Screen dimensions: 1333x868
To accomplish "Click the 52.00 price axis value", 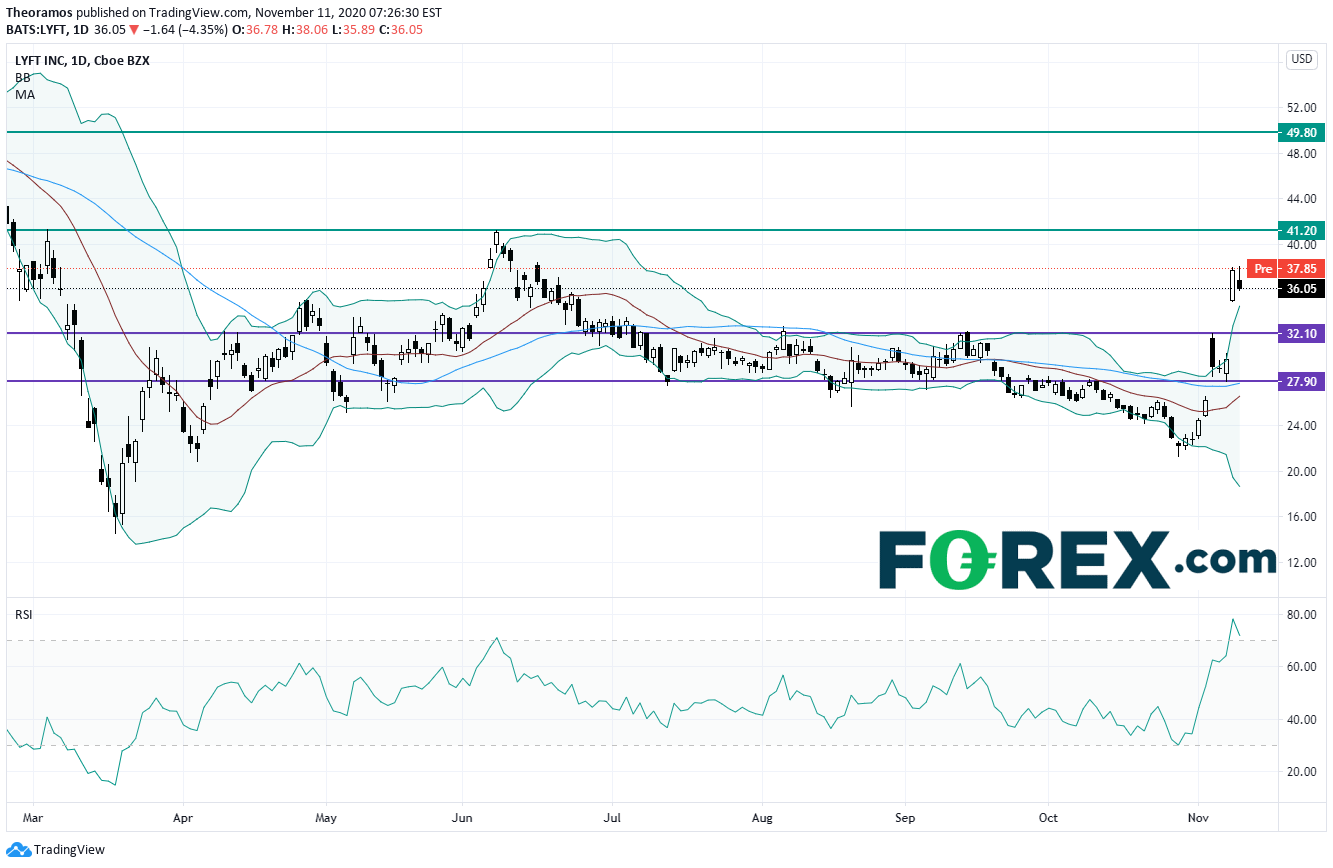I will [1302, 108].
